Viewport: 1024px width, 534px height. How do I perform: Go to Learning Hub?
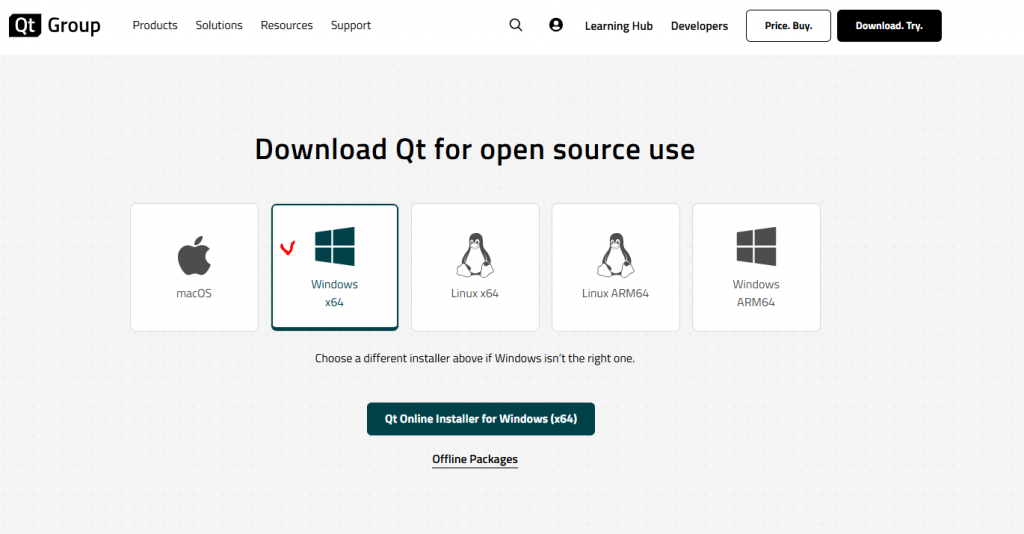(x=618, y=26)
